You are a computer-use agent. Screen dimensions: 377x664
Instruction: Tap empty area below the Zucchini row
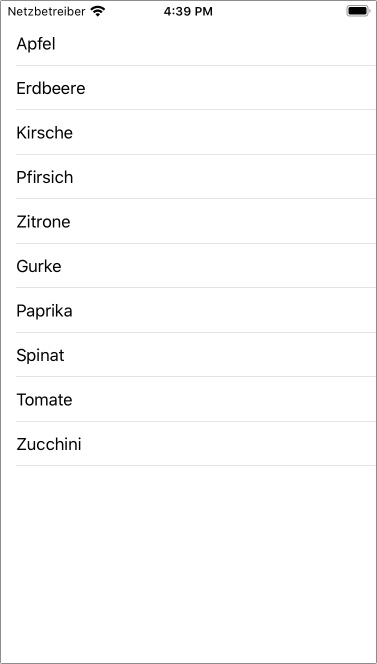[x=188, y=564]
